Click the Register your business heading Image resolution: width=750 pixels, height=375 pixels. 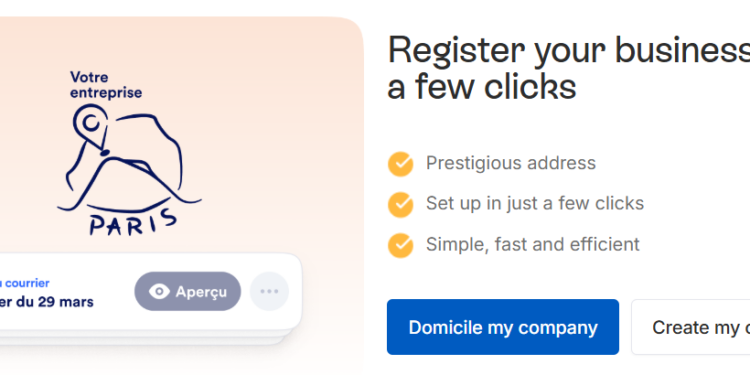tap(568, 68)
